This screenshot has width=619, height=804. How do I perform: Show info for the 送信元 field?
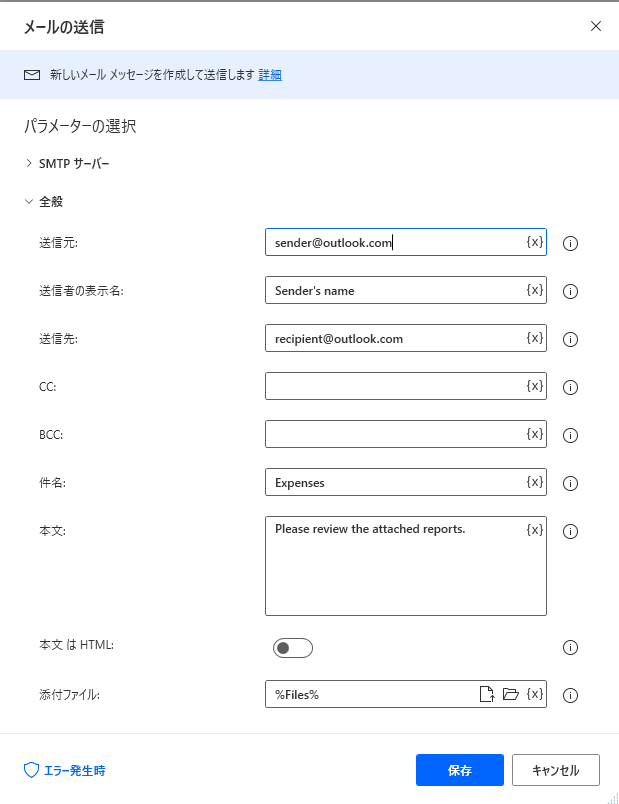[570, 243]
